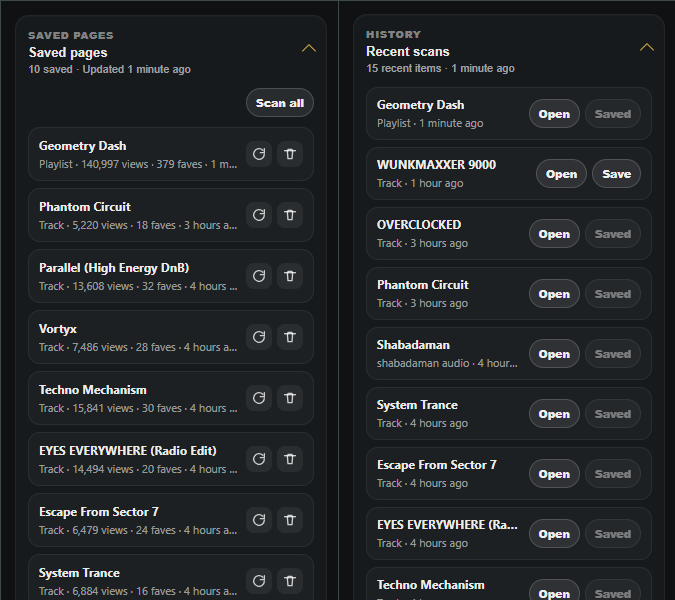Select Vortyx title in saved pages
The height and width of the screenshot is (600, 675).
pyautogui.click(x=58, y=329)
